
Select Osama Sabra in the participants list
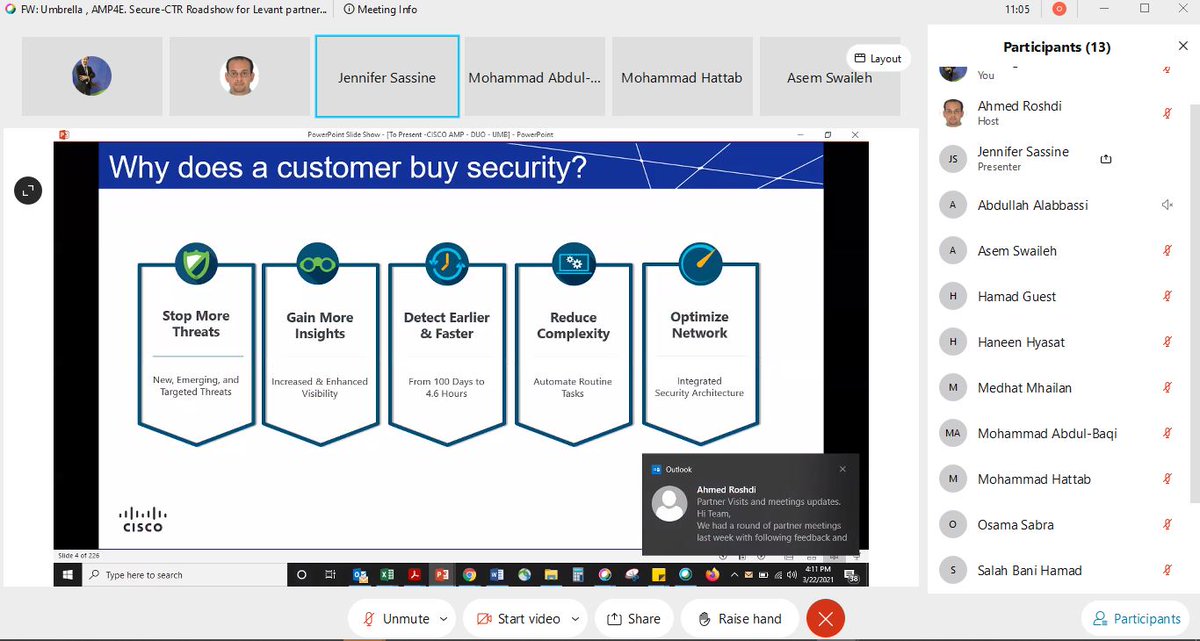pos(1060,525)
